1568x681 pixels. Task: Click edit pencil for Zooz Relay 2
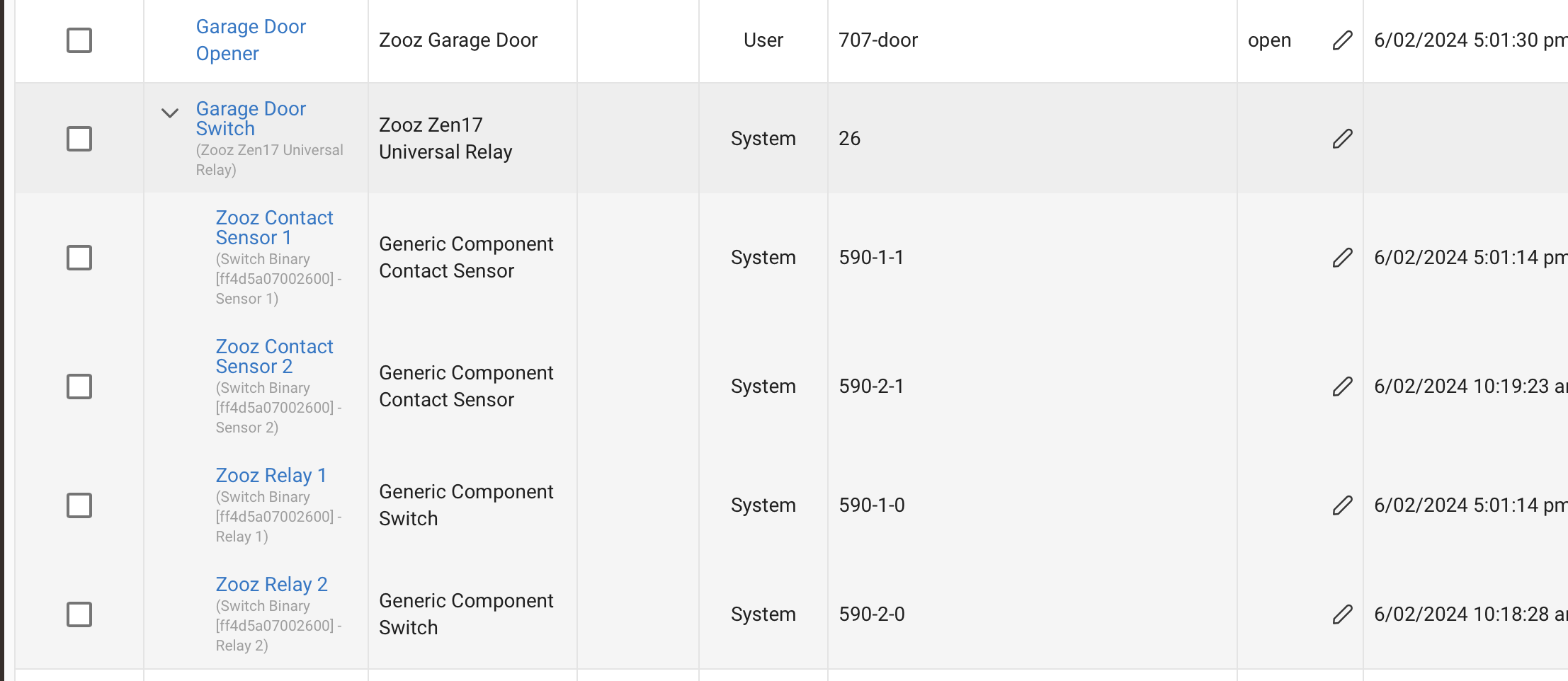1342,614
